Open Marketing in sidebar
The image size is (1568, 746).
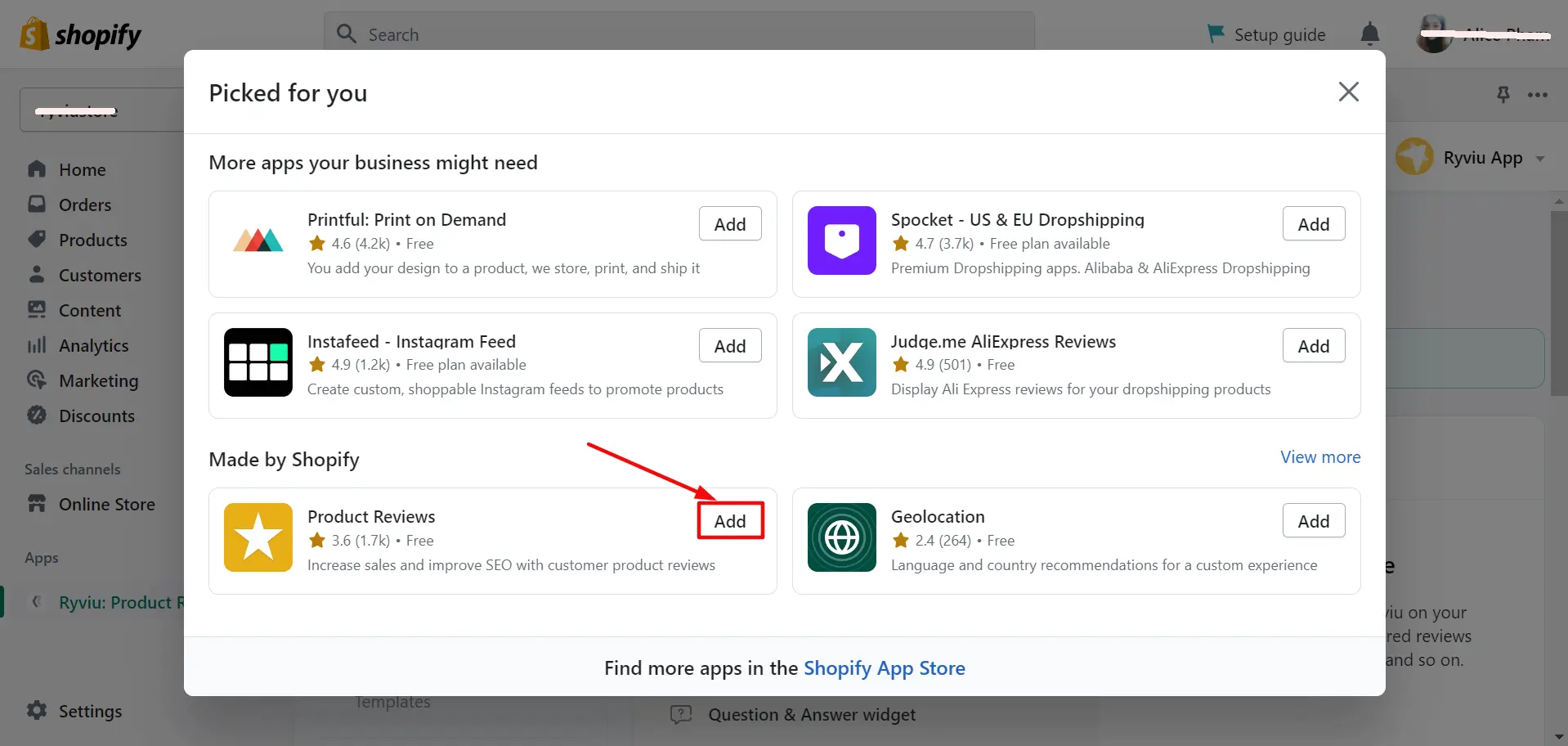(99, 381)
